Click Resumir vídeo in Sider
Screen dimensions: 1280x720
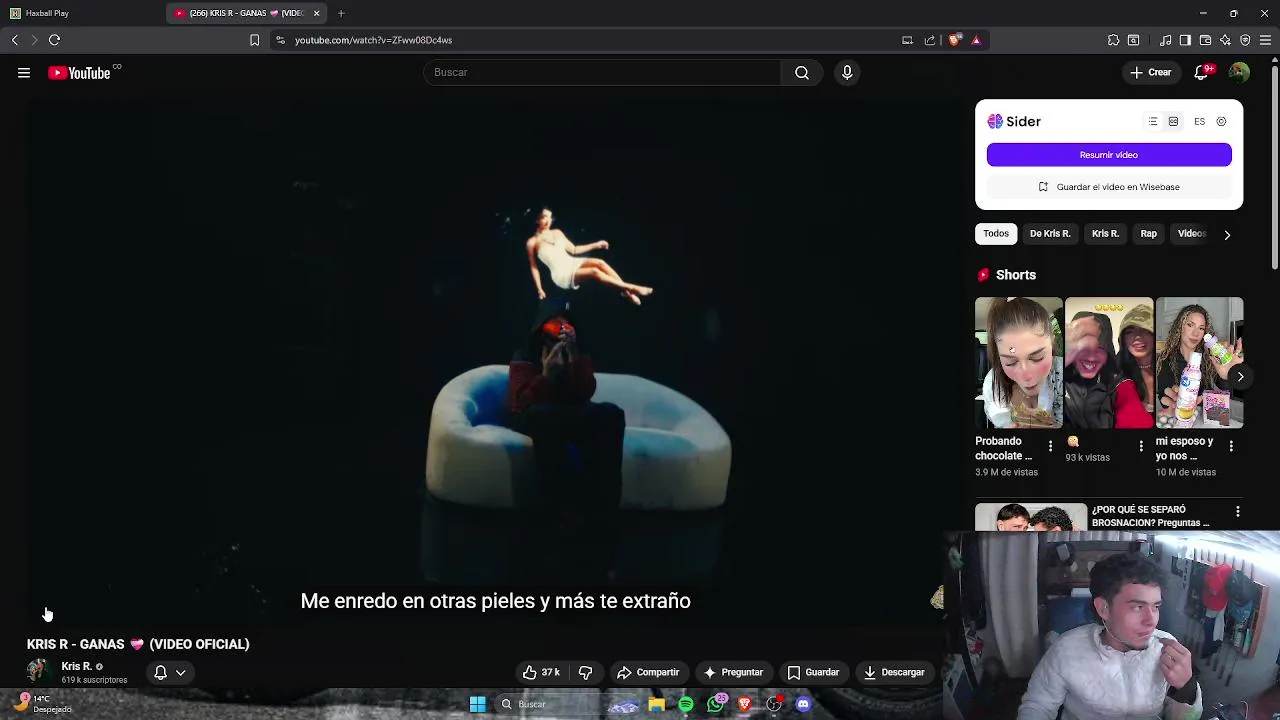(1109, 155)
